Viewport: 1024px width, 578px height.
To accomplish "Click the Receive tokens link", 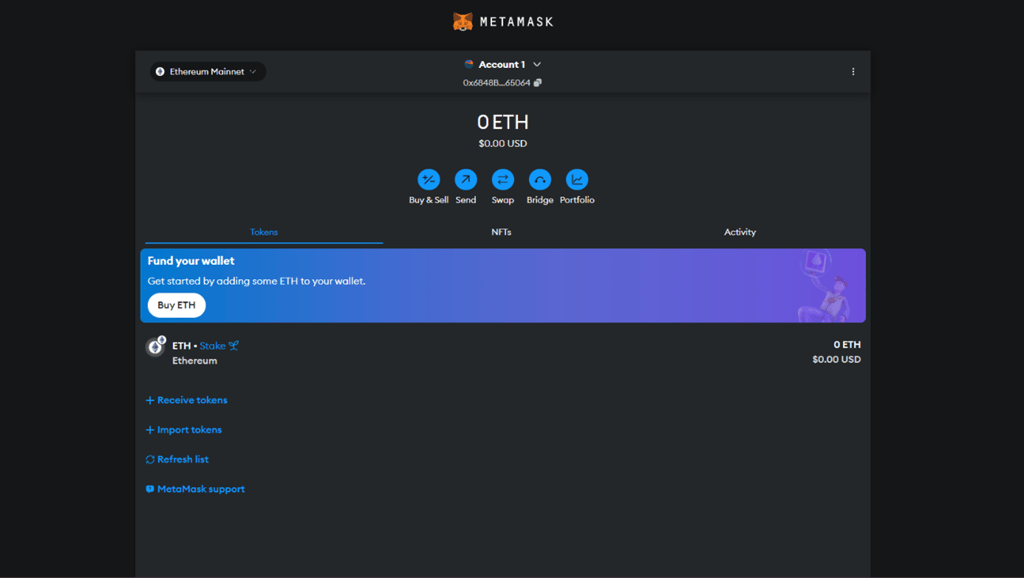I will (x=187, y=400).
